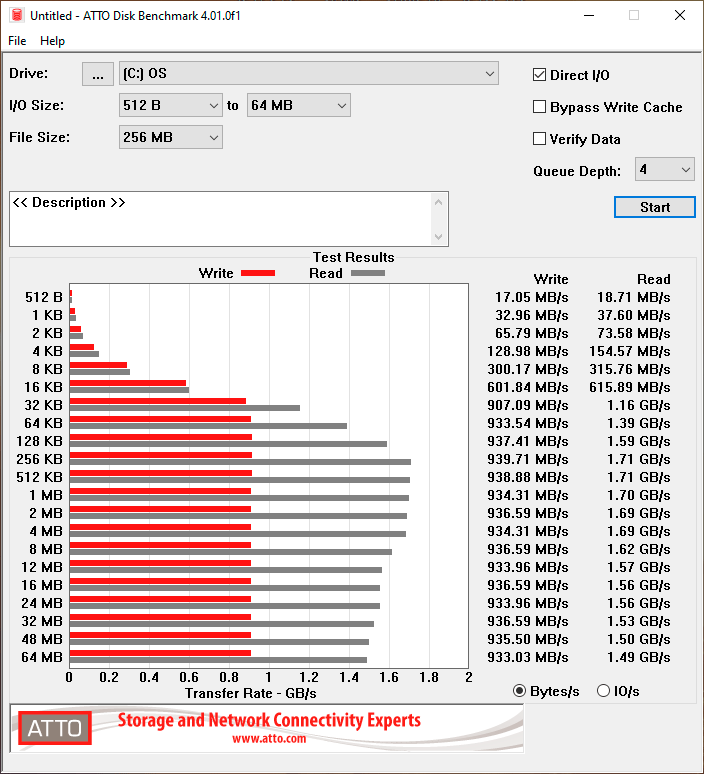Viewport: 704px width, 774px height.
Task: Click the drive browse '...' button
Action: pyautogui.click(x=98, y=74)
